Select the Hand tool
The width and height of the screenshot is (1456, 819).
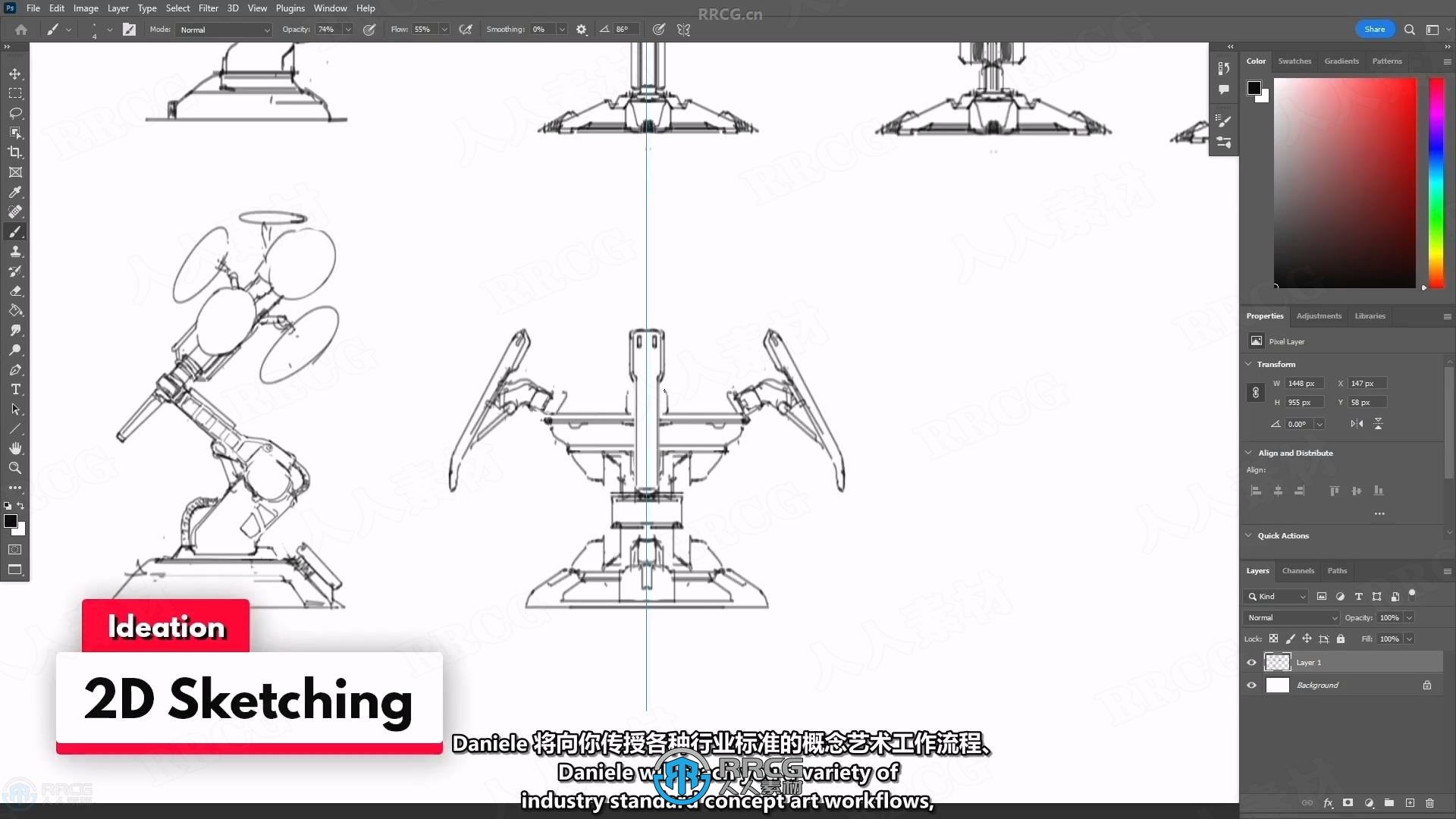pyautogui.click(x=15, y=448)
